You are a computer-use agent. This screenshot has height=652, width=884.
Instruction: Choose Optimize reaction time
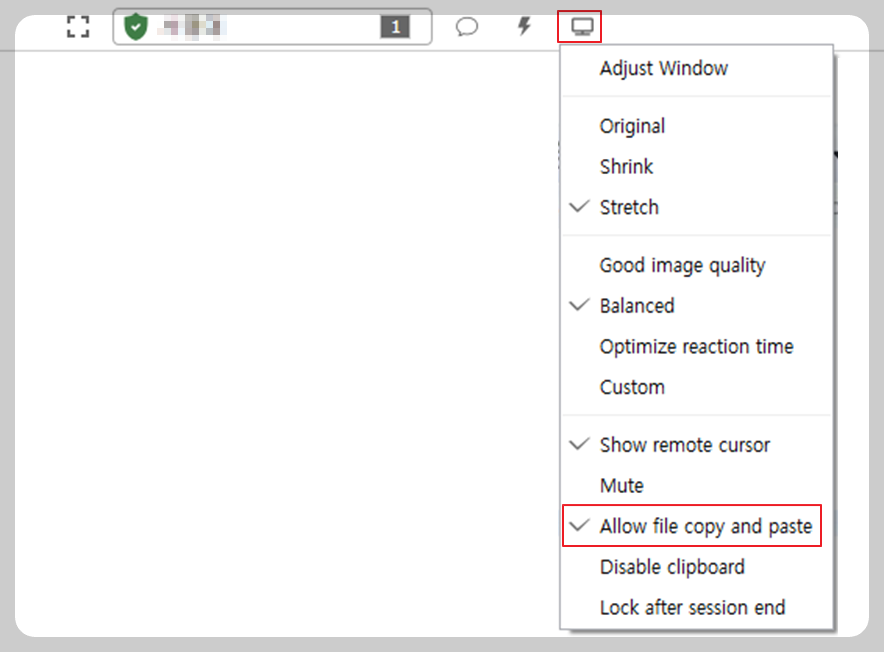pyautogui.click(x=696, y=346)
